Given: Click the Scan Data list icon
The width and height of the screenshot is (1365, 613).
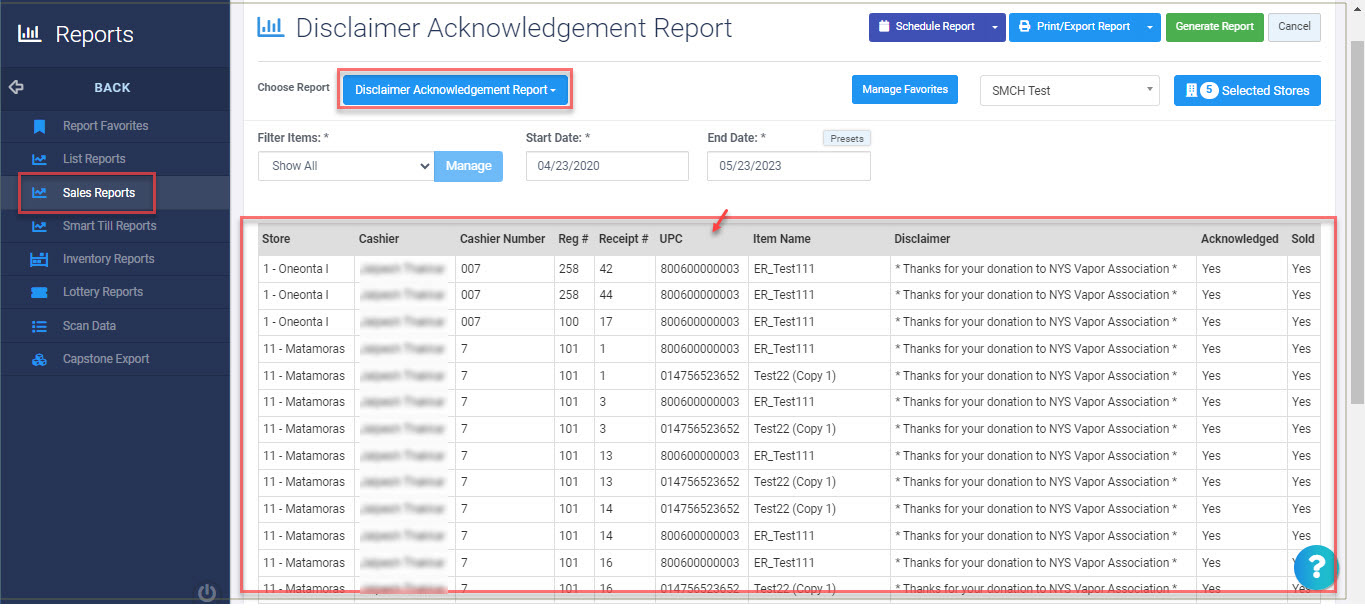Looking at the screenshot, I should click(x=39, y=326).
